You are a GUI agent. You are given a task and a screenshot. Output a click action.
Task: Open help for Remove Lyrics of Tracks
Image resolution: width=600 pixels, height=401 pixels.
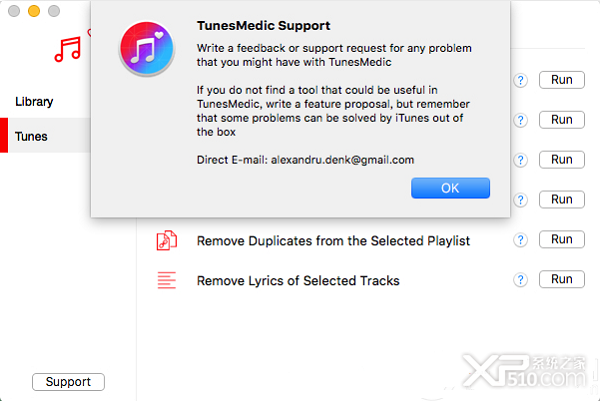pos(520,280)
